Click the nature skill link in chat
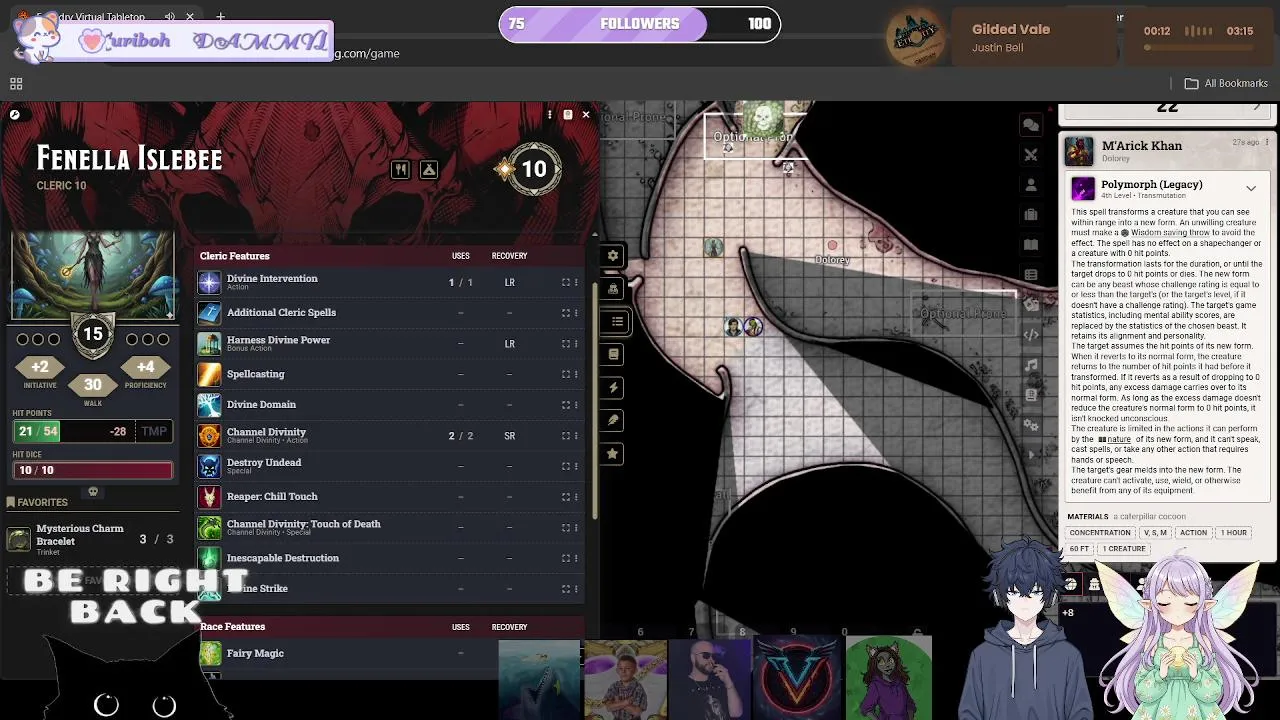Screen dimensions: 1280x720 tap(1119, 439)
